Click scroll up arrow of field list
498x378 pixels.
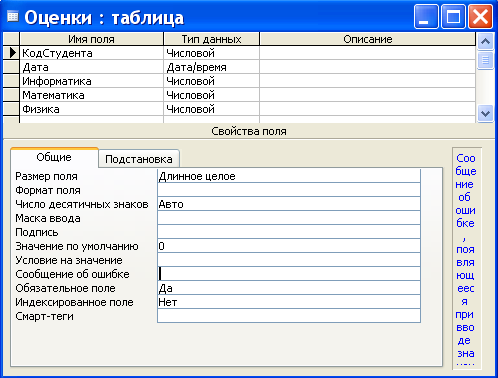[x=485, y=41]
